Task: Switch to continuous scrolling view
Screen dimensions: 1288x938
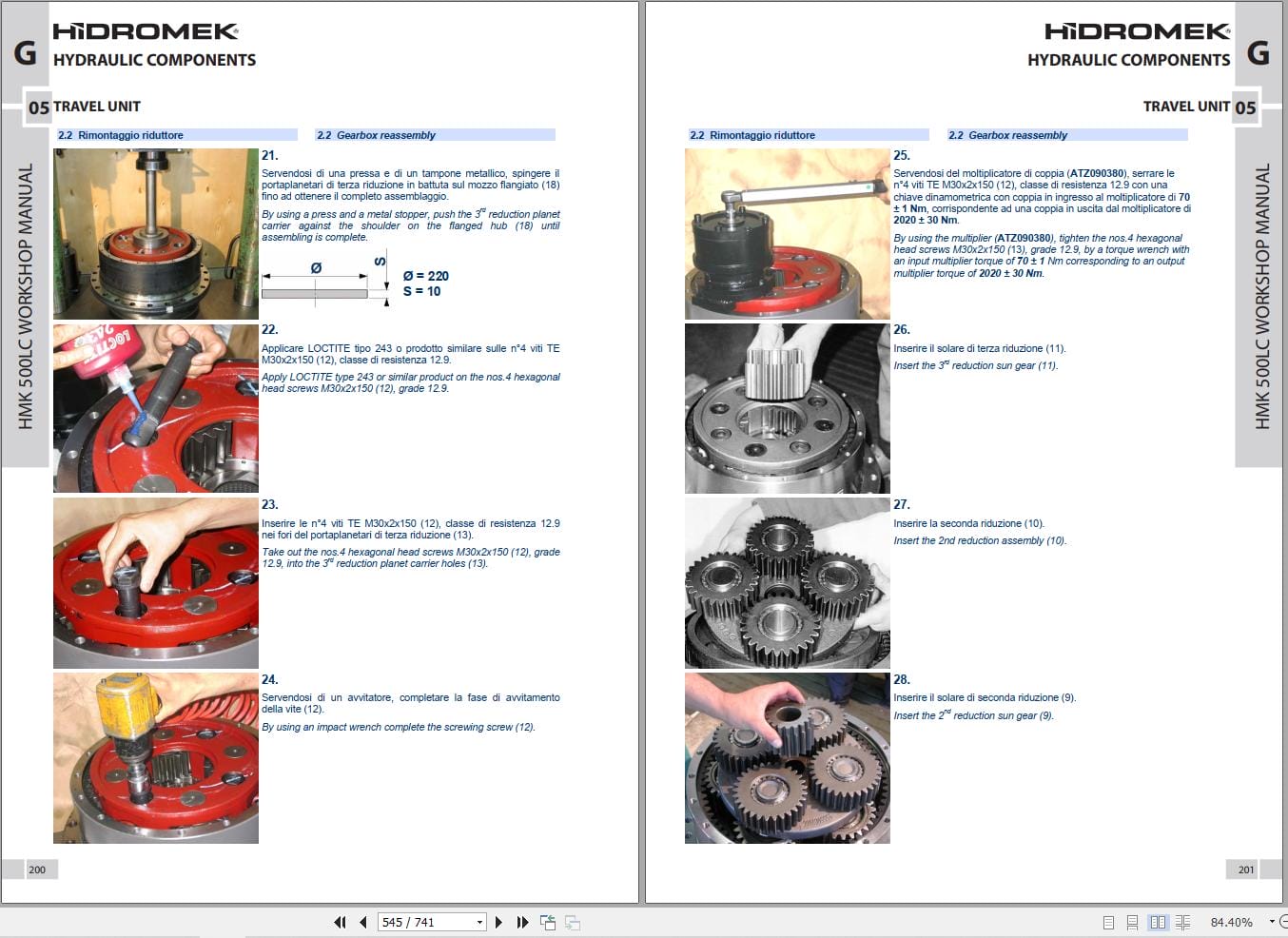Action: (1132, 922)
